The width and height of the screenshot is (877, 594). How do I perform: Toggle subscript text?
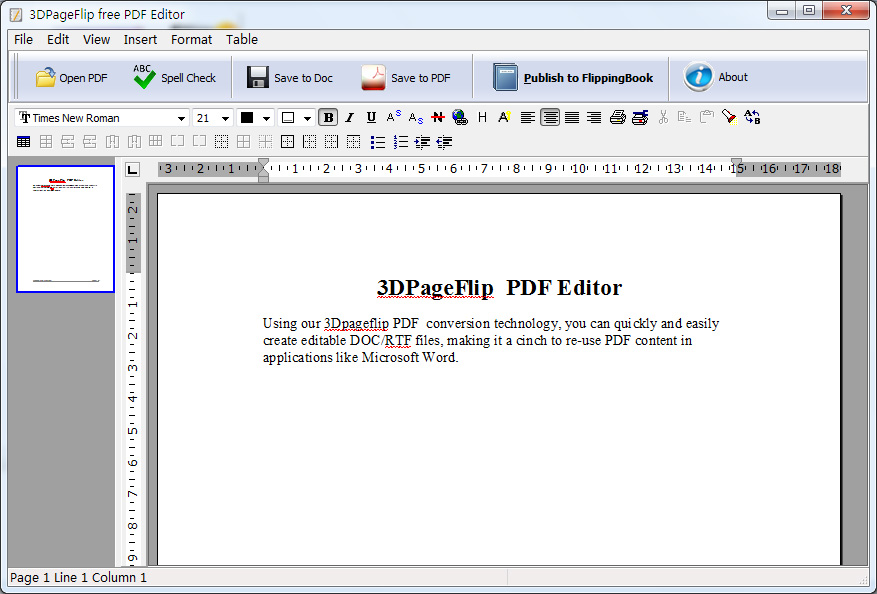click(416, 118)
